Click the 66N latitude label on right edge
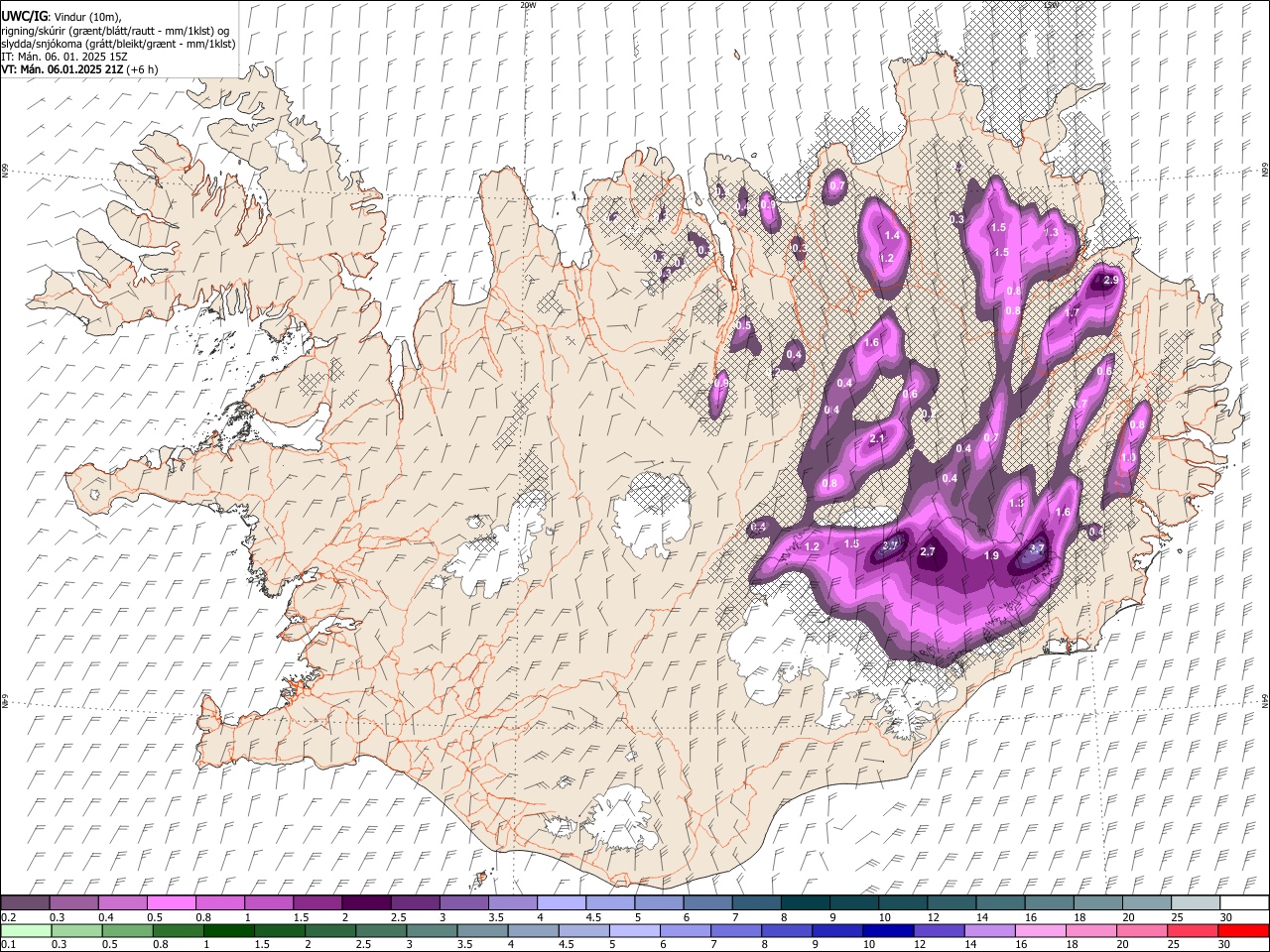 click(x=1265, y=171)
